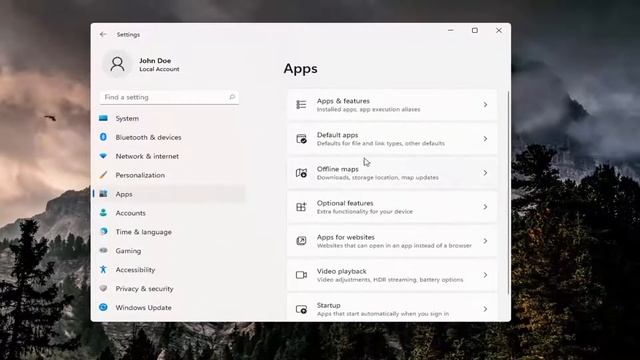Click the Optional features grid icon
This screenshot has height=360, width=640.
coord(301,207)
